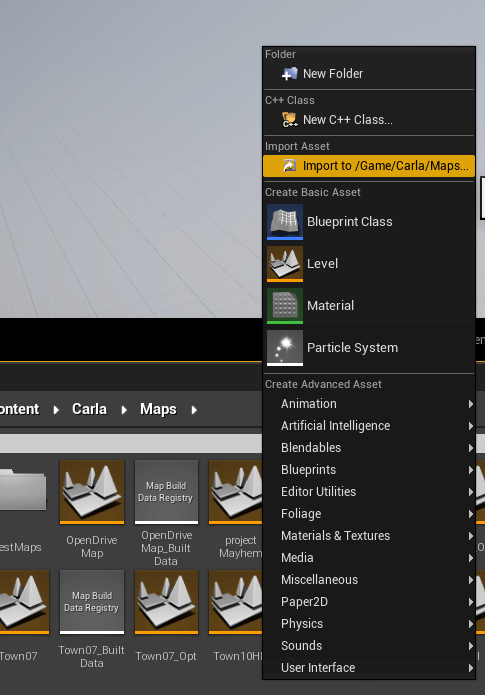Expand the Paper2D submenu
This screenshot has width=485, height=695.
click(x=369, y=602)
